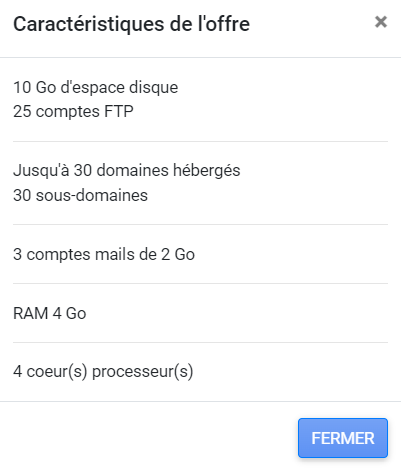Click the word FTP
Viewport: 401px width, 472px height.
tap(119, 111)
